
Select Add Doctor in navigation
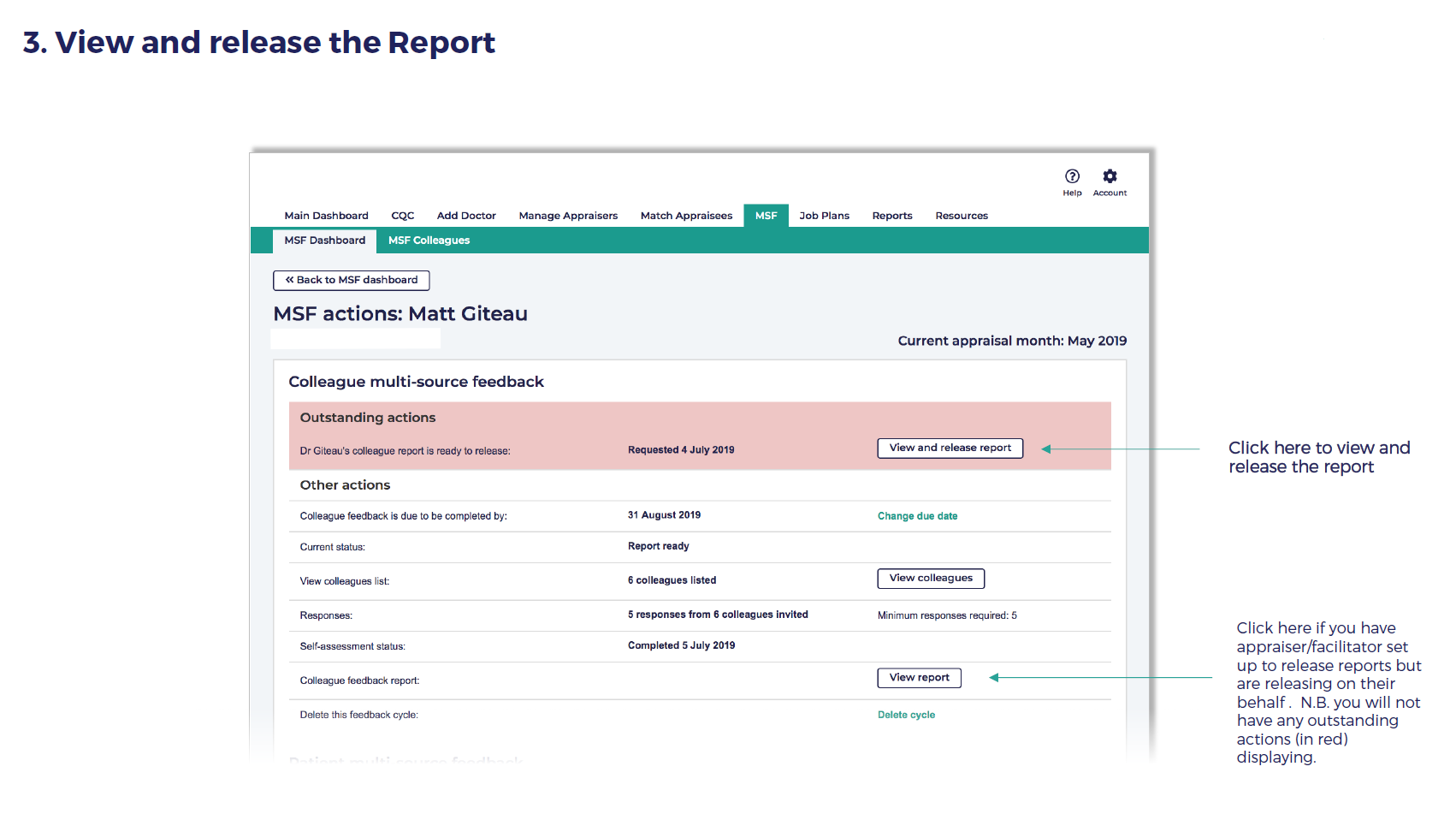(x=466, y=216)
